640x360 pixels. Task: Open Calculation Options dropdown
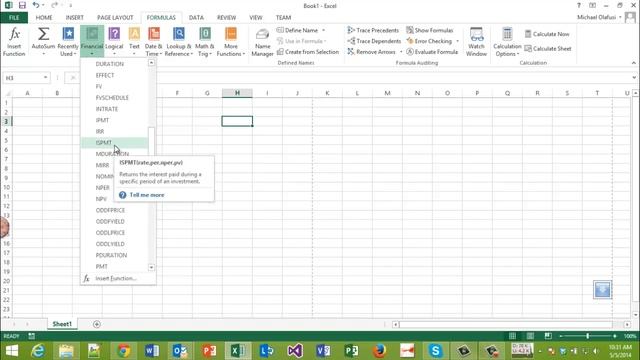507,42
